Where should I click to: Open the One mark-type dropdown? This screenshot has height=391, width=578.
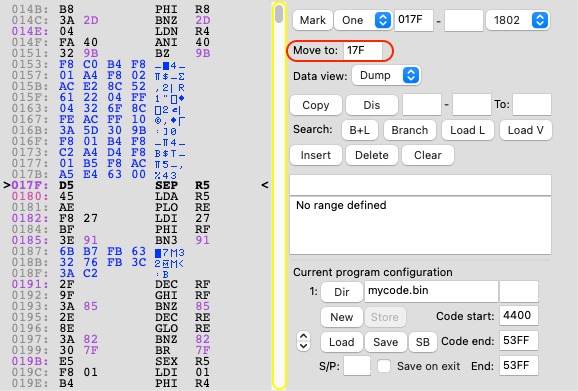363,20
